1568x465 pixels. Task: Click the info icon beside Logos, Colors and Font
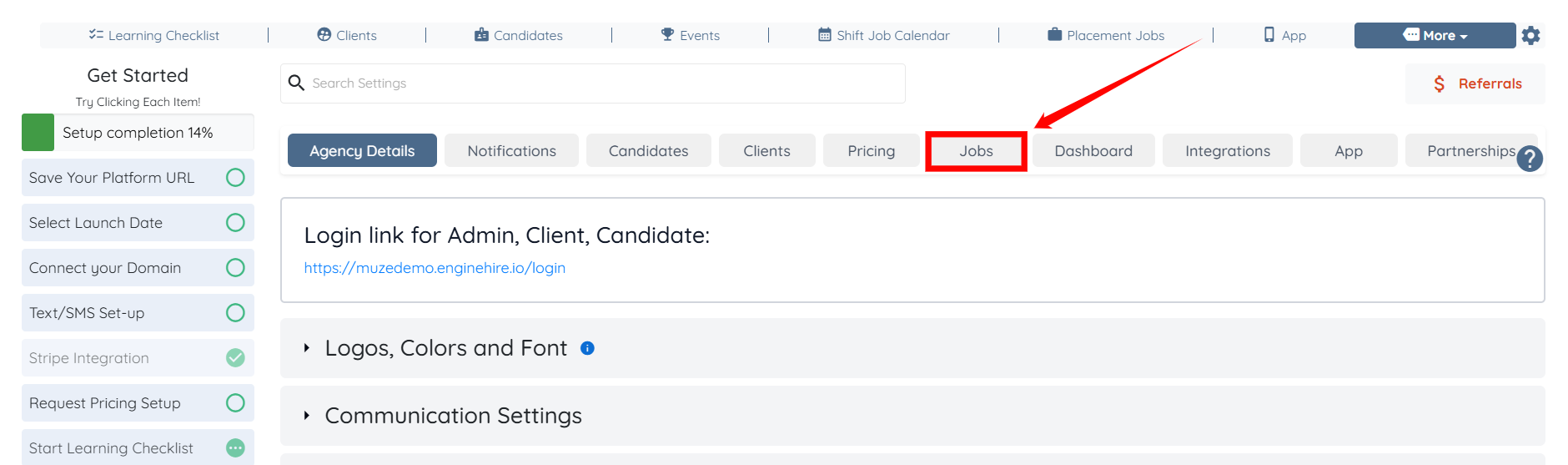click(587, 348)
